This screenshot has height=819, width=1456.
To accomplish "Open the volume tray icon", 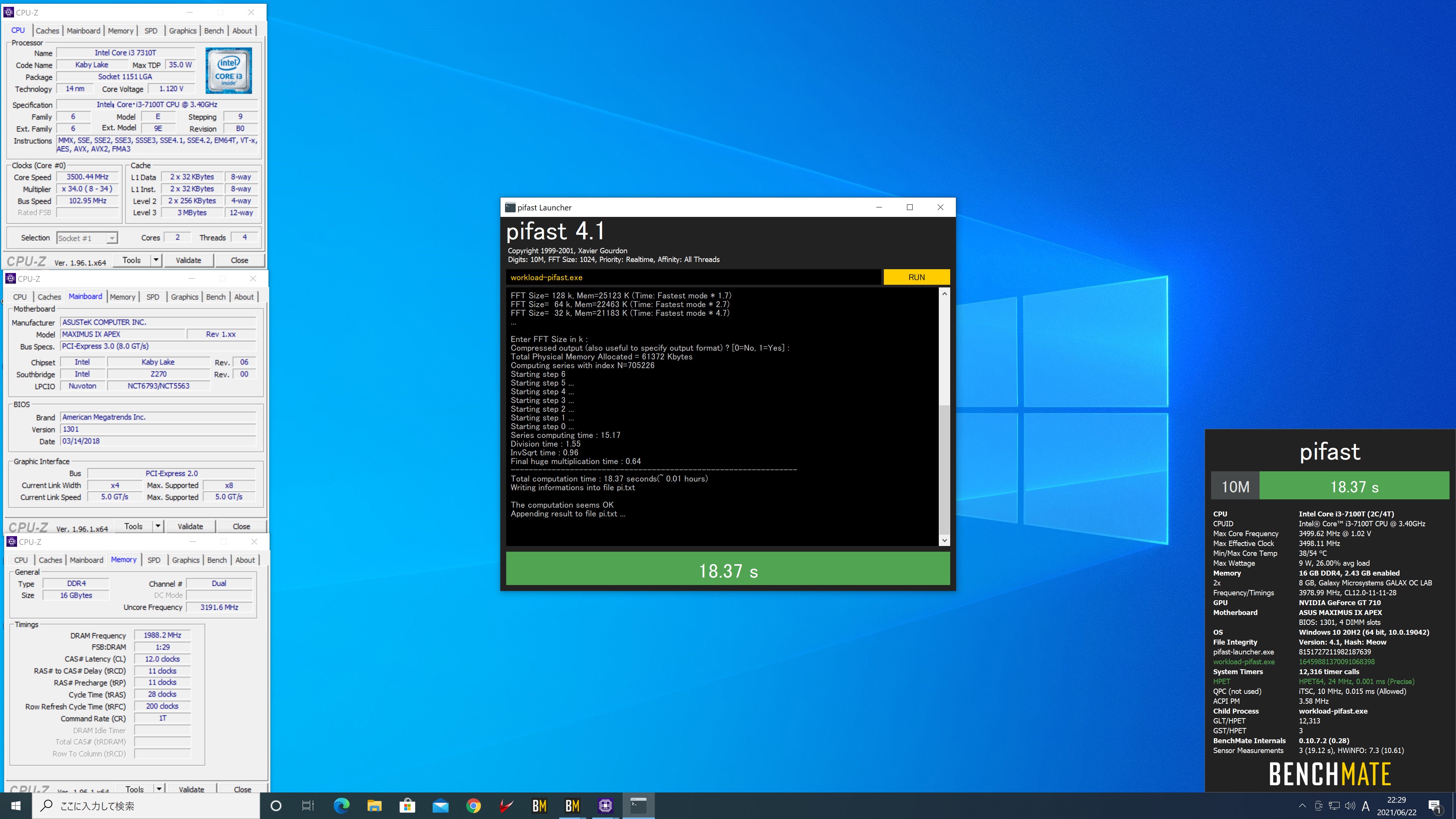I will (x=1350, y=805).
